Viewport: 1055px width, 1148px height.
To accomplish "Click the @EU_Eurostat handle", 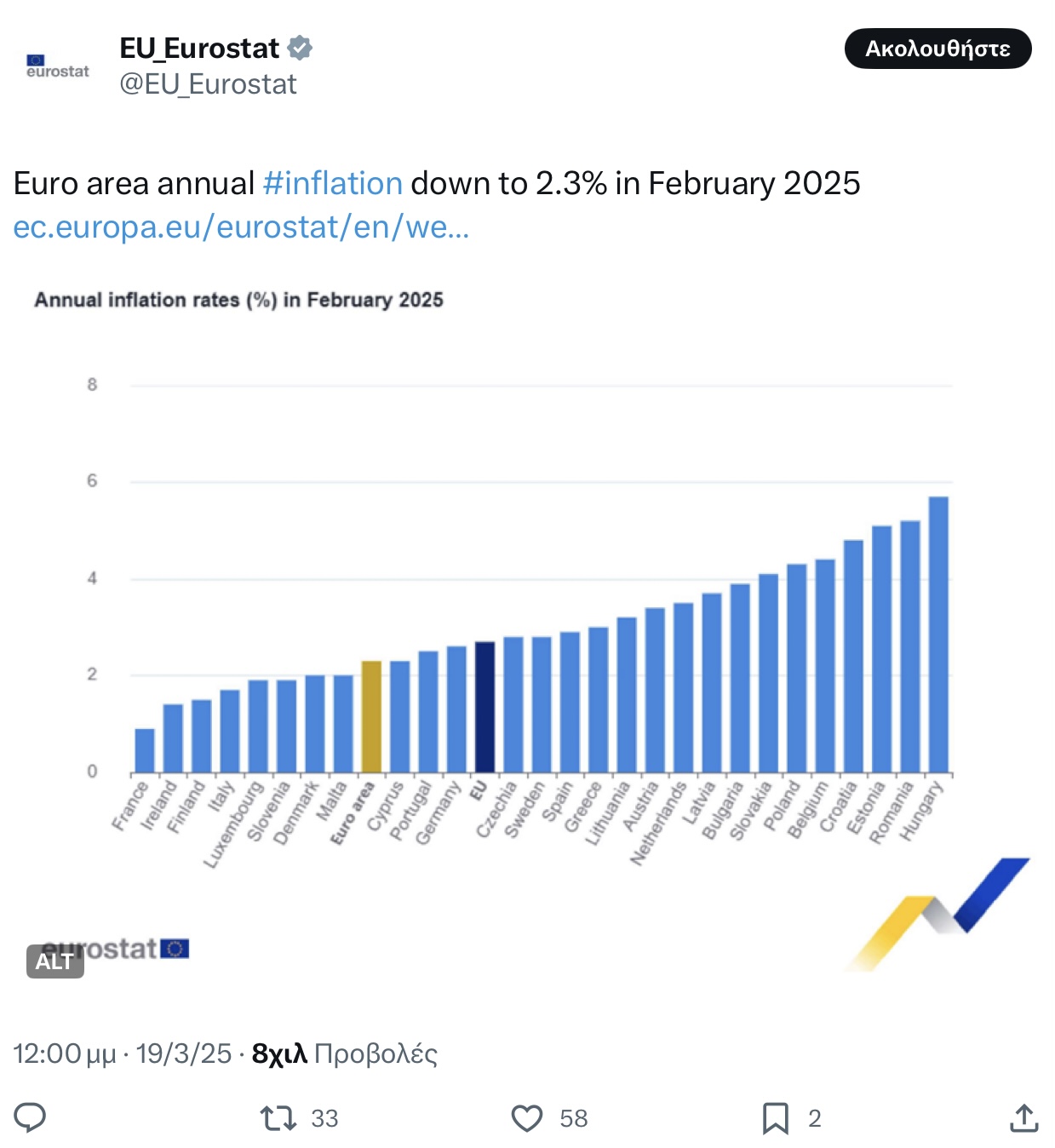I will [x=208, y=84].
